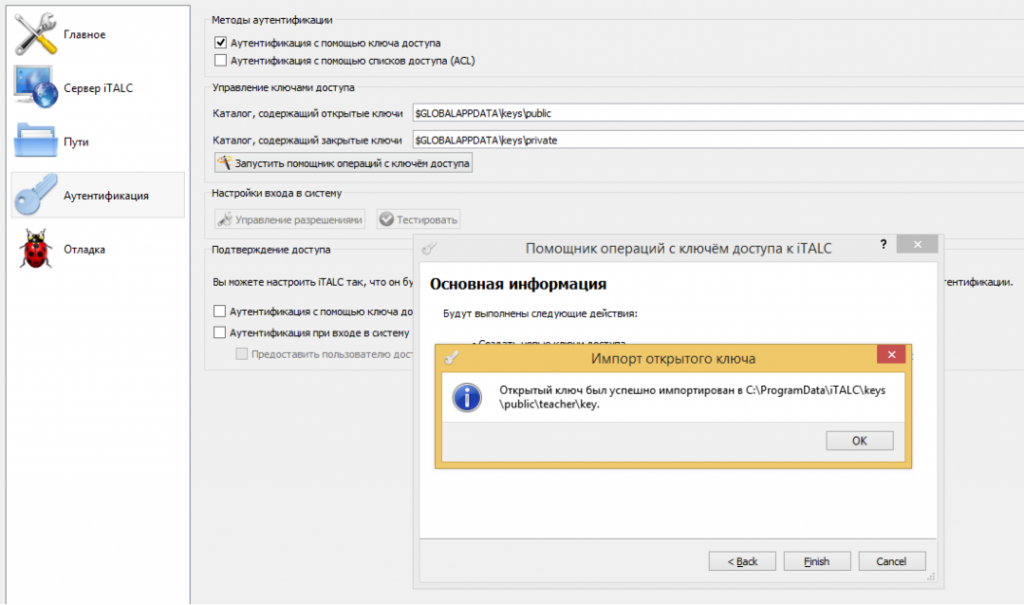Open the Главное section wrench icon

point(35,34)
